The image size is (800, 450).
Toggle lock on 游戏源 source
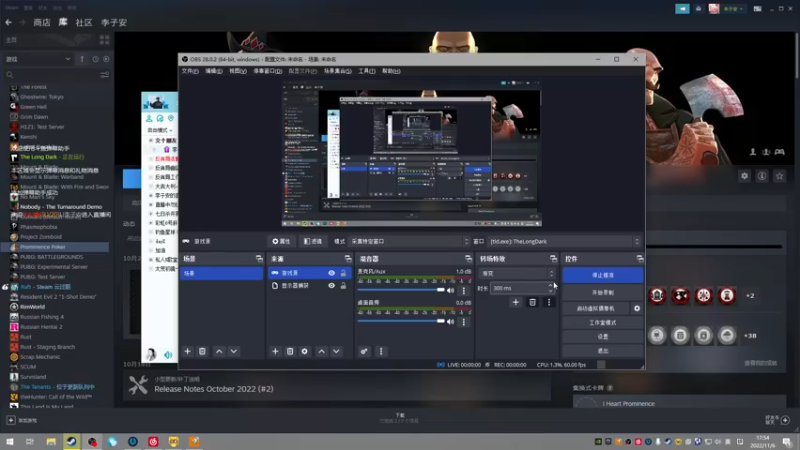pos(343,273)
